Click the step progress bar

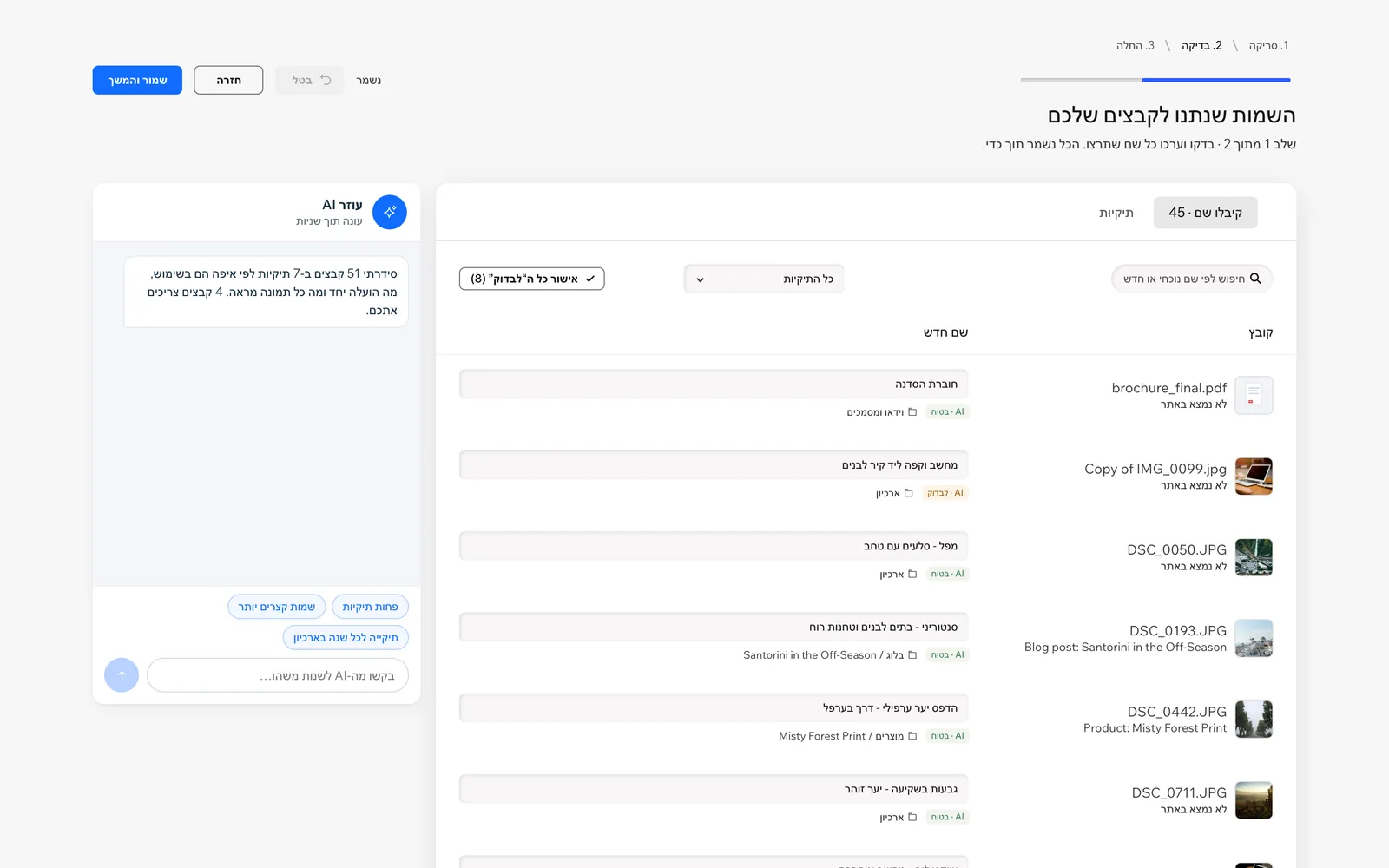coord(1155,80)
